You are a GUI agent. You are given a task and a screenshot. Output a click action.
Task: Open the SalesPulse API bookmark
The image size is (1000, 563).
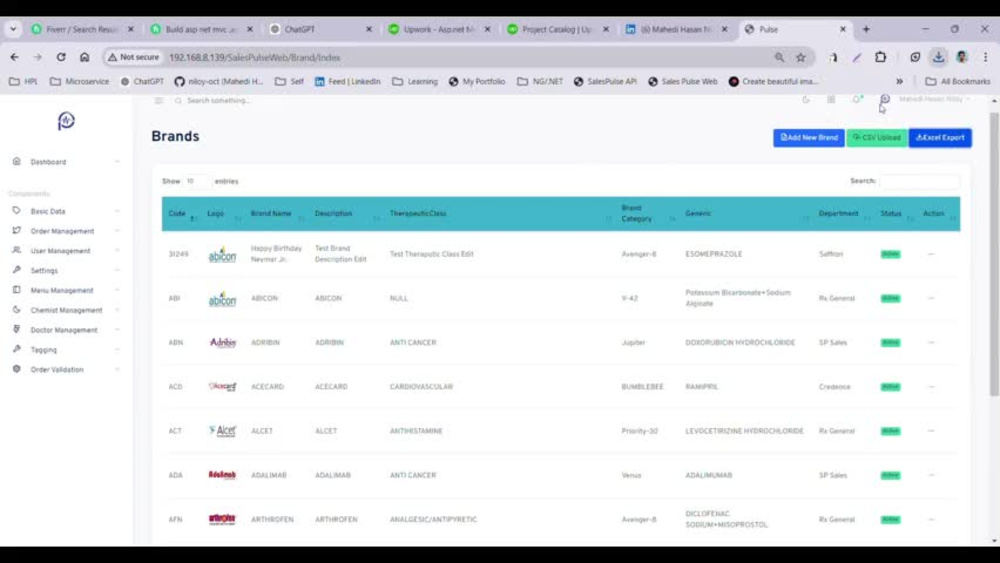click(x=605, y=82)
